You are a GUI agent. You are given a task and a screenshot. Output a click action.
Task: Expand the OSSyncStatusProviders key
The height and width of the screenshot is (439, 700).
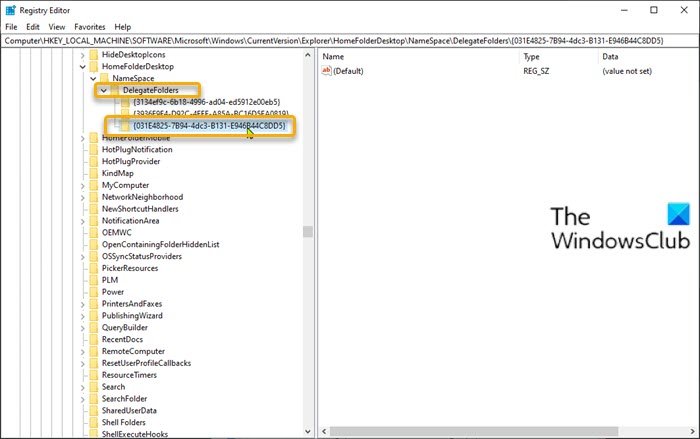pyautogui.click(x=83, y=257)
